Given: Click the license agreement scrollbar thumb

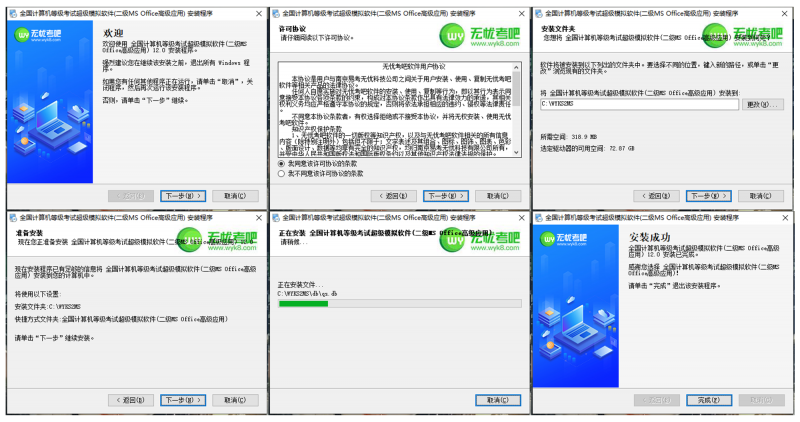Looking at the screenshot, I should click(x=516, y=88).
